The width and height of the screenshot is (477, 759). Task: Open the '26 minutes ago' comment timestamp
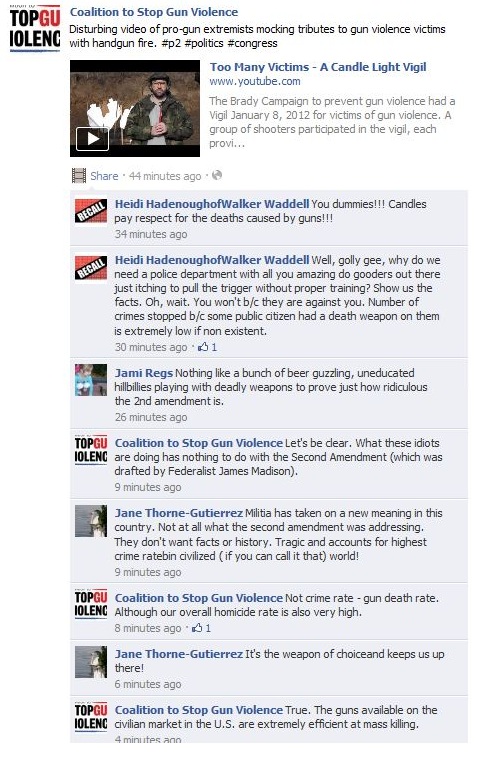click(151, 417)
